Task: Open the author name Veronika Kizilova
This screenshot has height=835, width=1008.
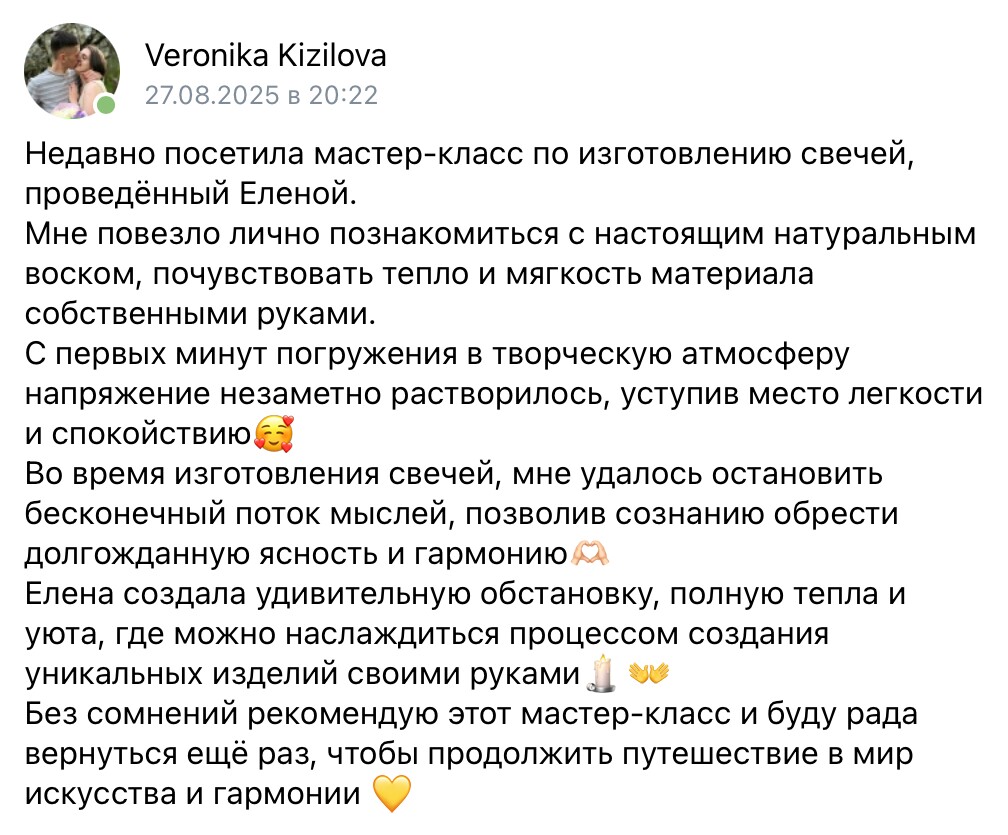Action: 266,55
